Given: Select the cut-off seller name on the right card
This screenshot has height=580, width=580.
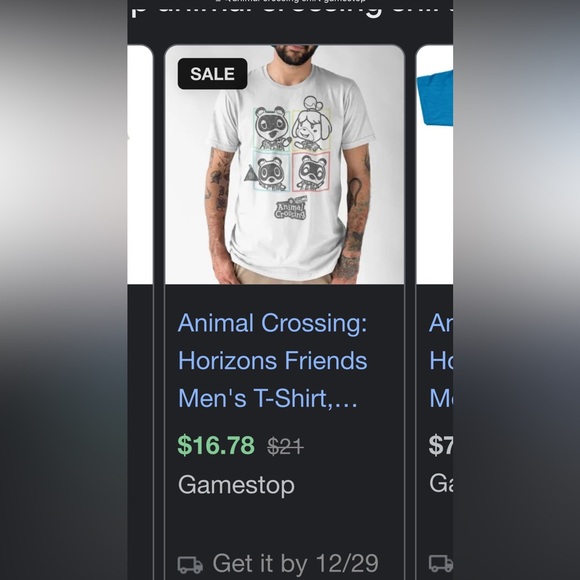Looking at the screenshot, I should pos(441,483).
